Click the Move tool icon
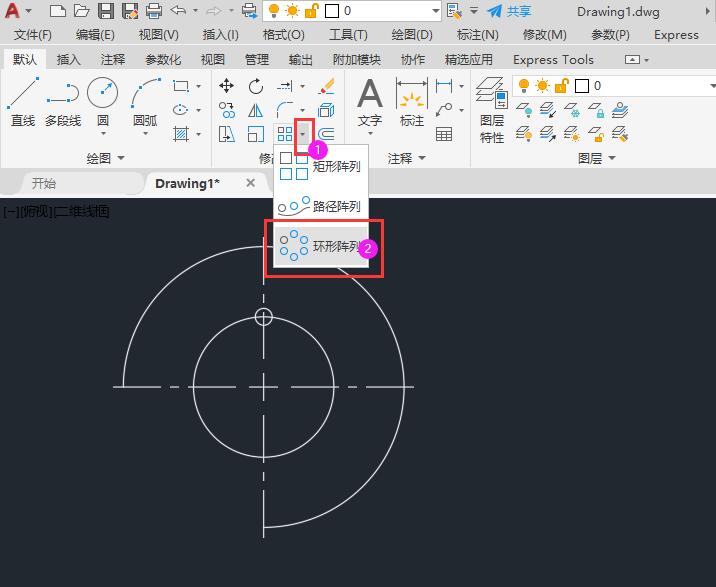The width and height of the screenshot is (716, 587). click(226, 85)
